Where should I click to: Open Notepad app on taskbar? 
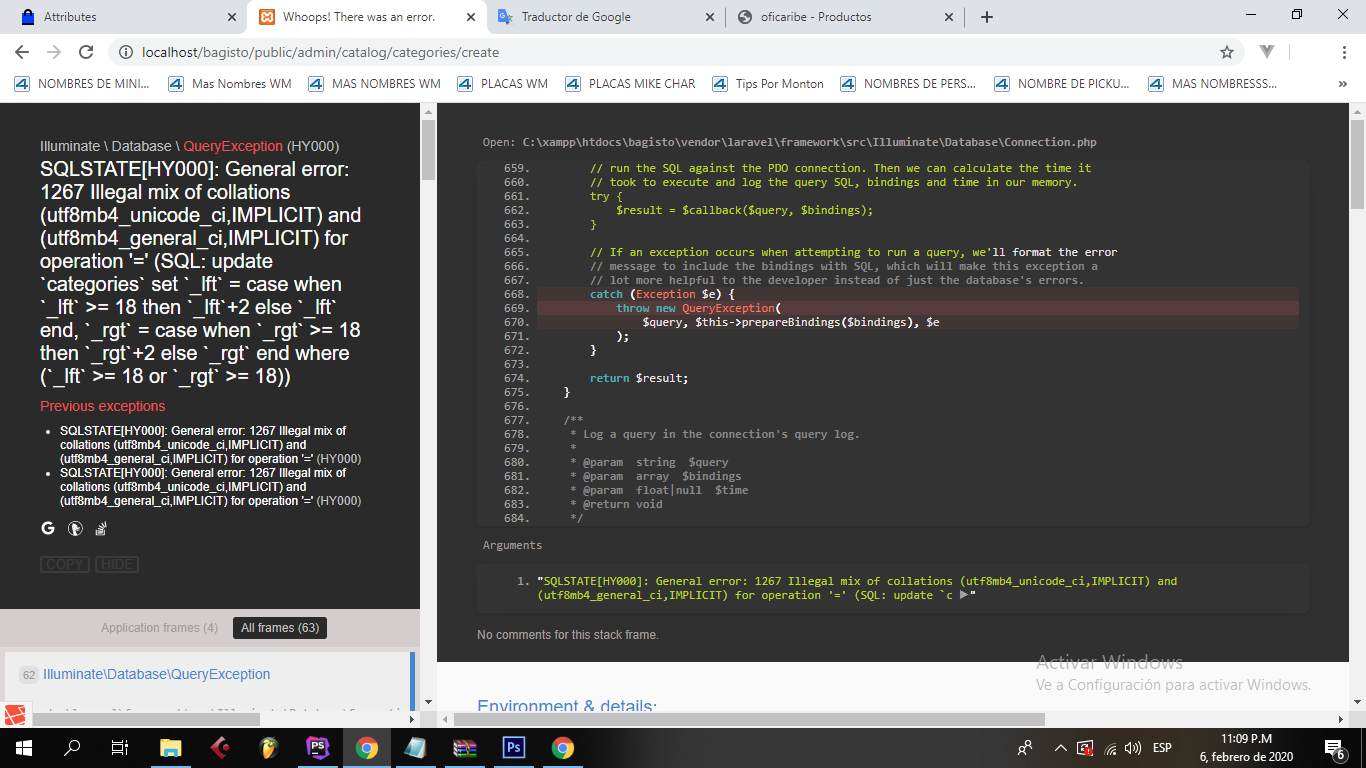point(416,747)
